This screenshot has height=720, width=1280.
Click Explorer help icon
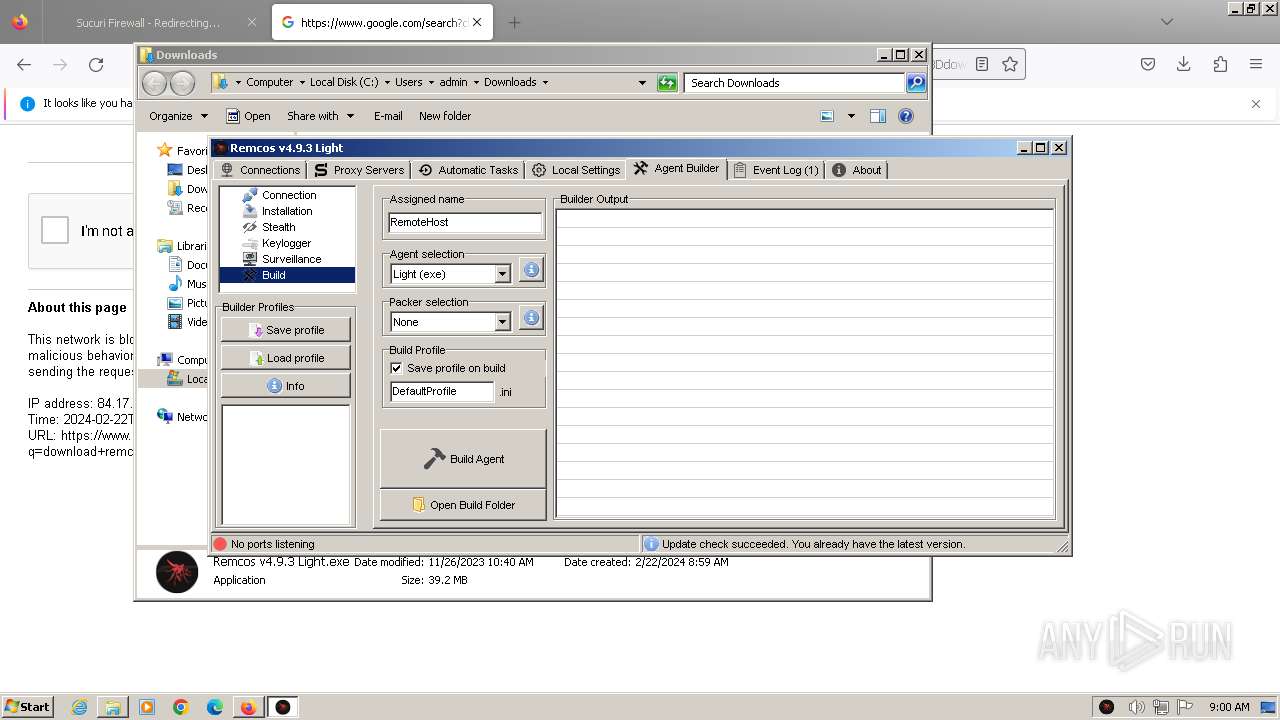click(x=906, y=116)
